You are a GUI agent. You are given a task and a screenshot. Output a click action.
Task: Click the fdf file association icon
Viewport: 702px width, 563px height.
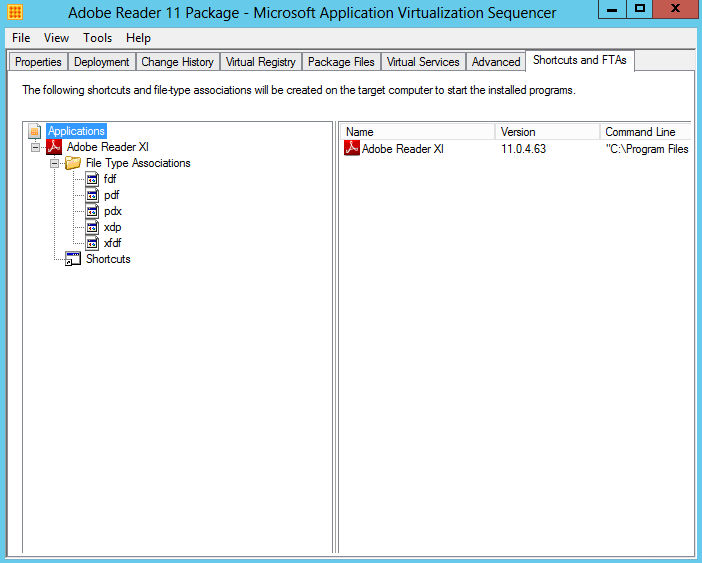tap(92, 179)
